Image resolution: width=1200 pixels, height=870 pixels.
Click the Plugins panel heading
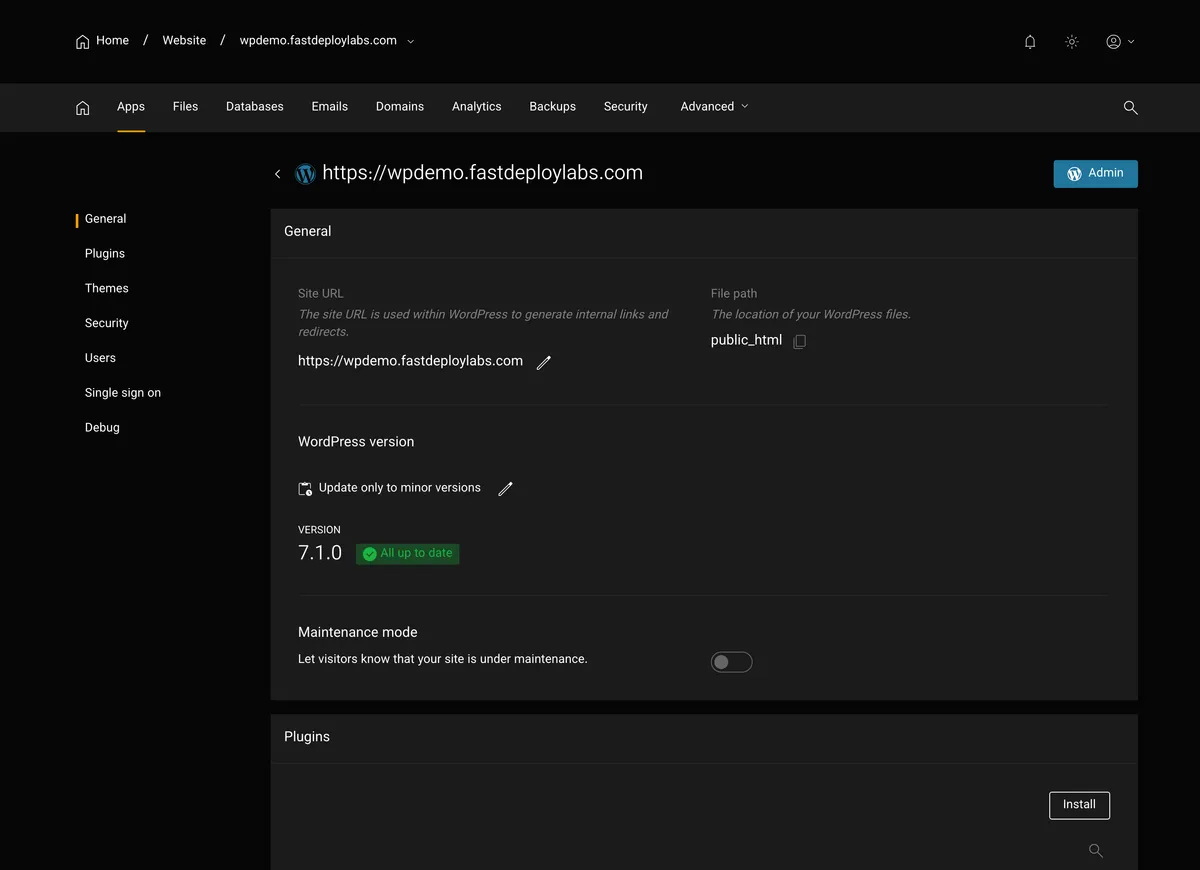point(307,737)
